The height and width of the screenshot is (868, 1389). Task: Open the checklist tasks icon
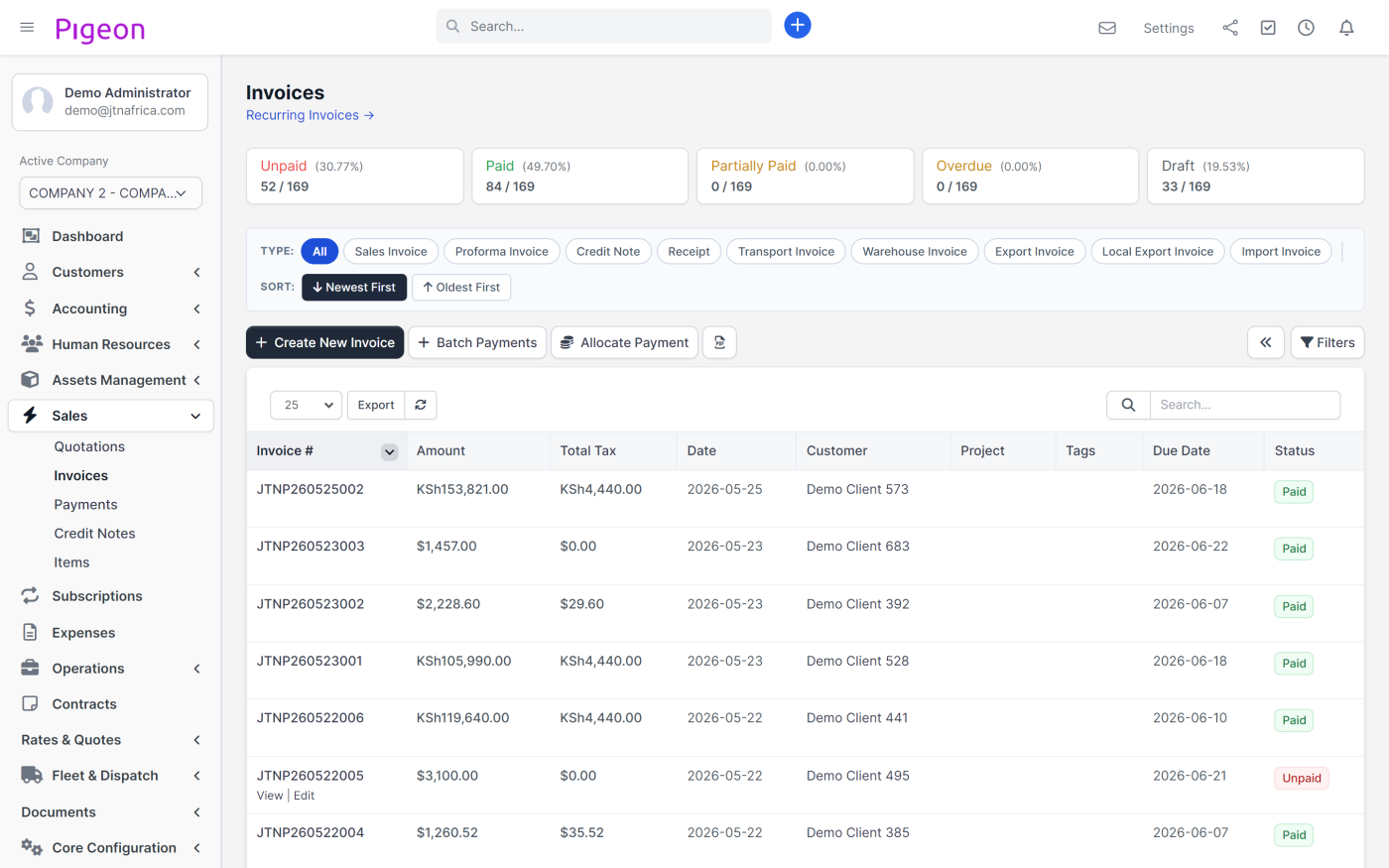[1268, 28]
